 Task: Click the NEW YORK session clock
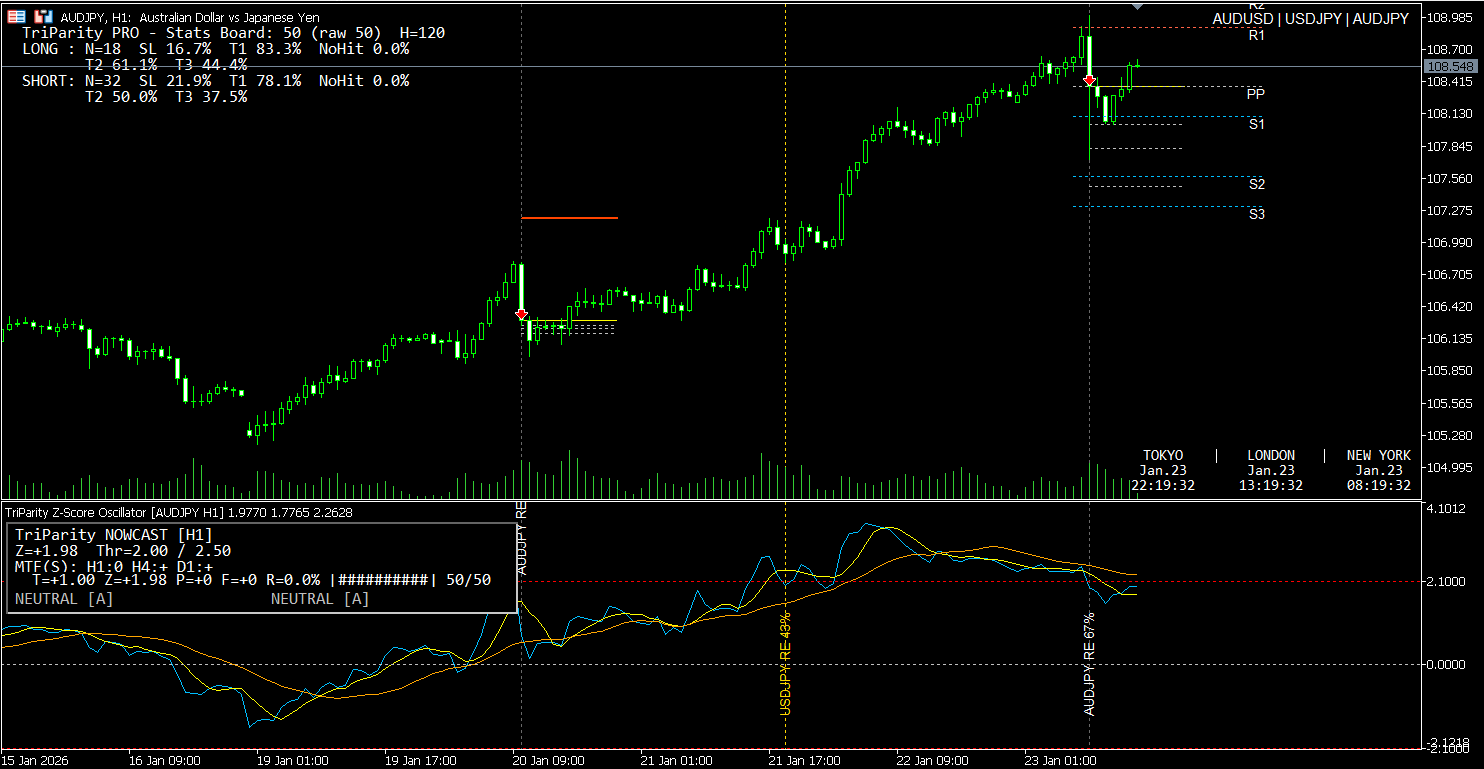(x=1378, y=470)
